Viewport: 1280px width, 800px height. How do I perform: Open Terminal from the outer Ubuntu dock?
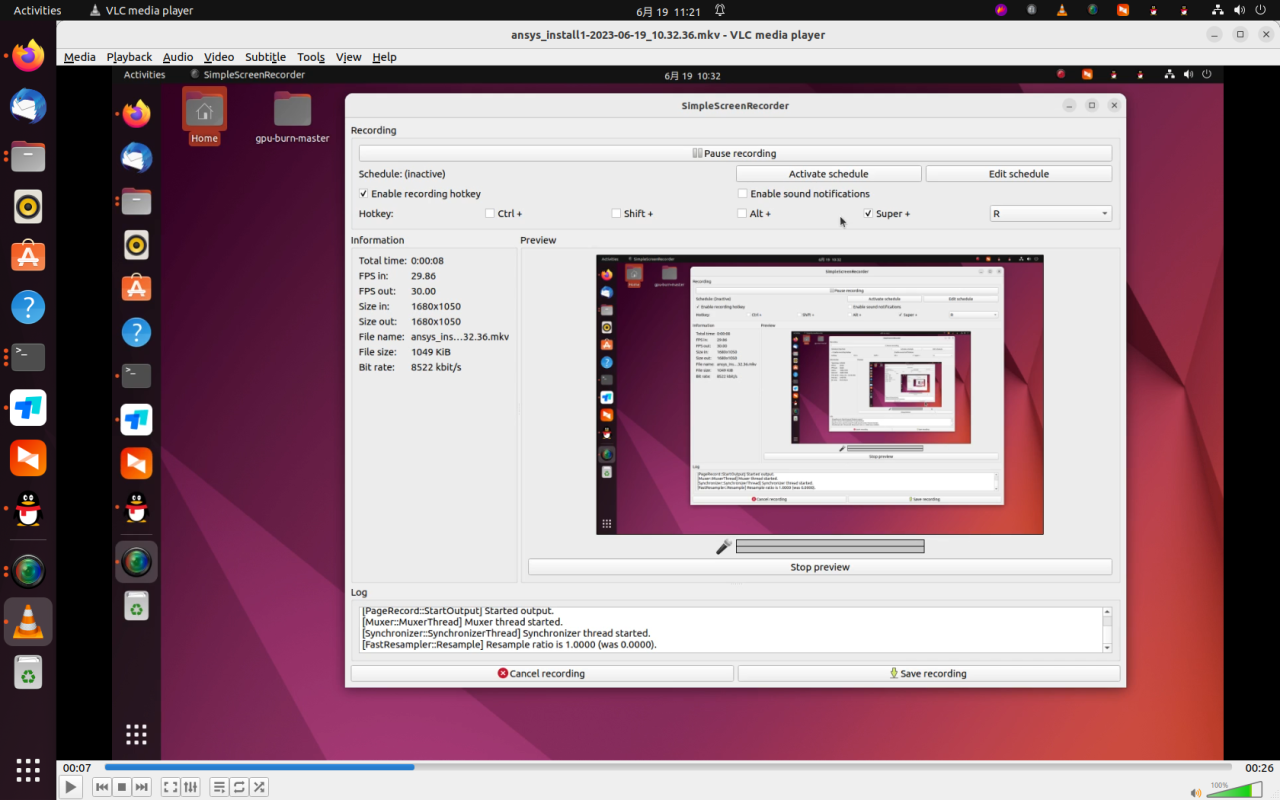coord(28,357)
